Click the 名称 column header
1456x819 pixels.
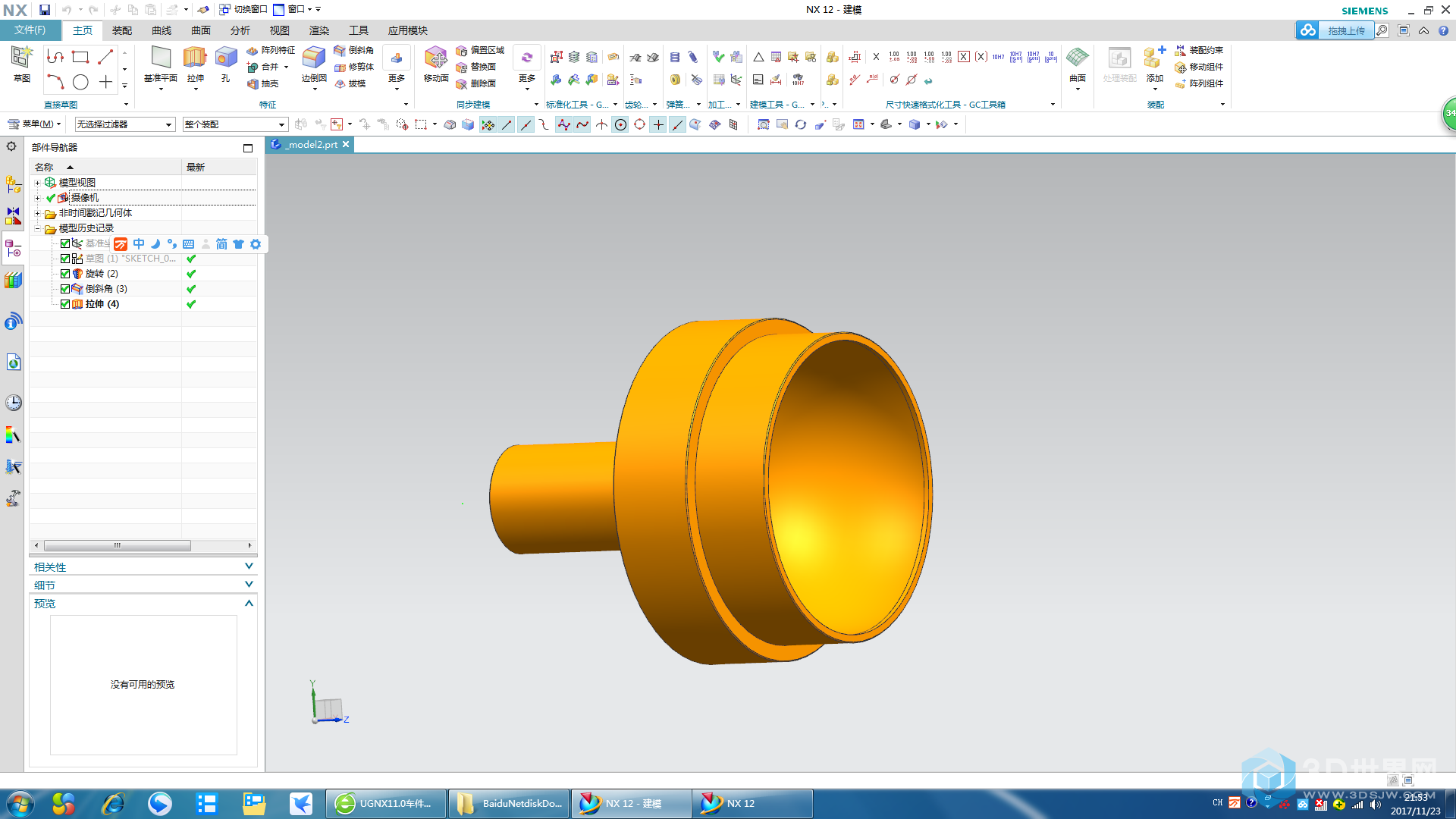[x=105, y=167]
